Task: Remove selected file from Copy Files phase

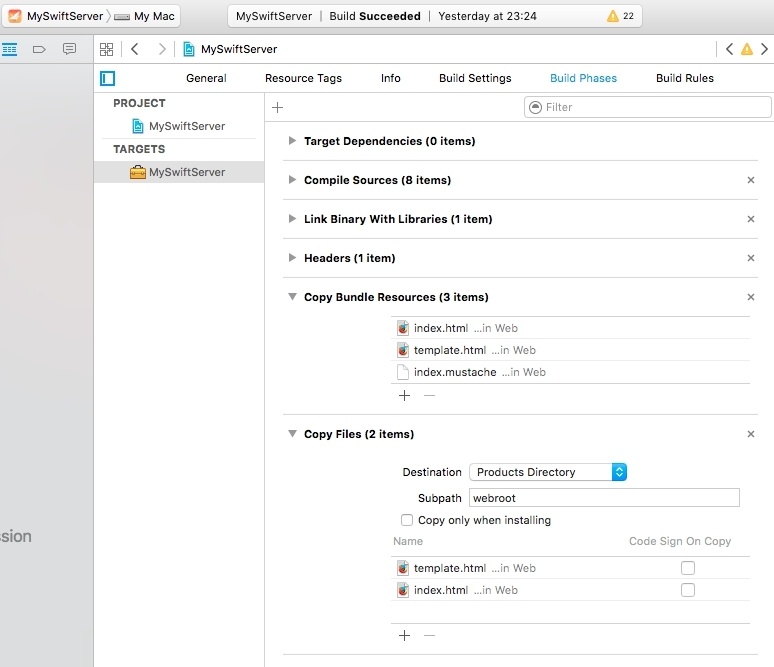Action: [x=429, y=635]
